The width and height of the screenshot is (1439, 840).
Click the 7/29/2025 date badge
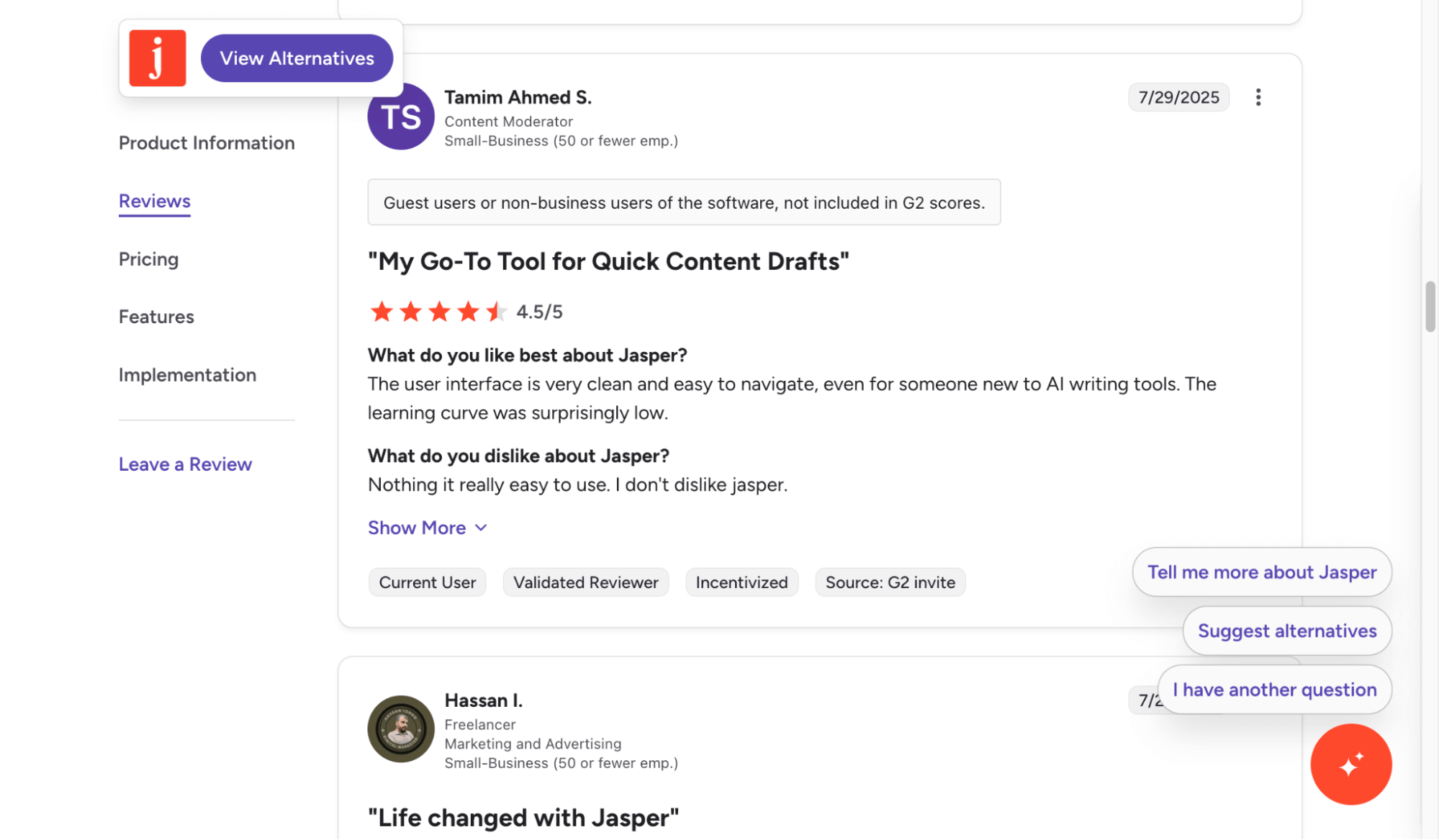[1178, 97]
